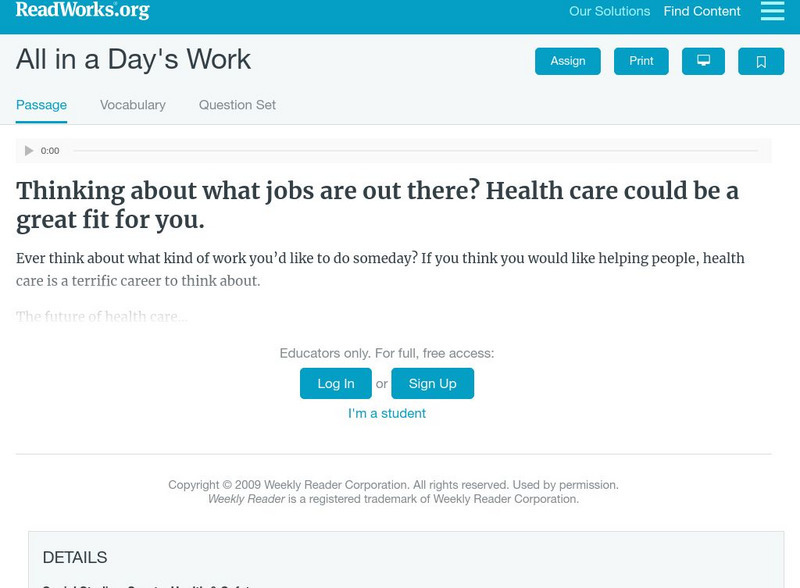
Task: Click the Print button
Action: tap(641, 61)
